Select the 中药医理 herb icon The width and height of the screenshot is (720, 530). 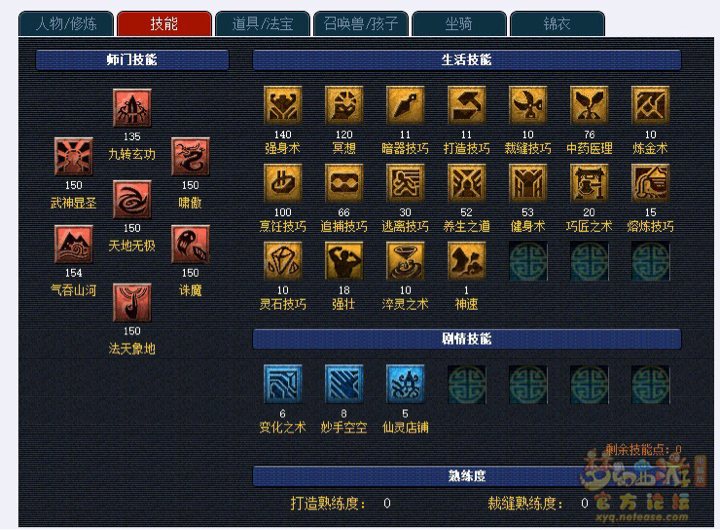[589, 106]
